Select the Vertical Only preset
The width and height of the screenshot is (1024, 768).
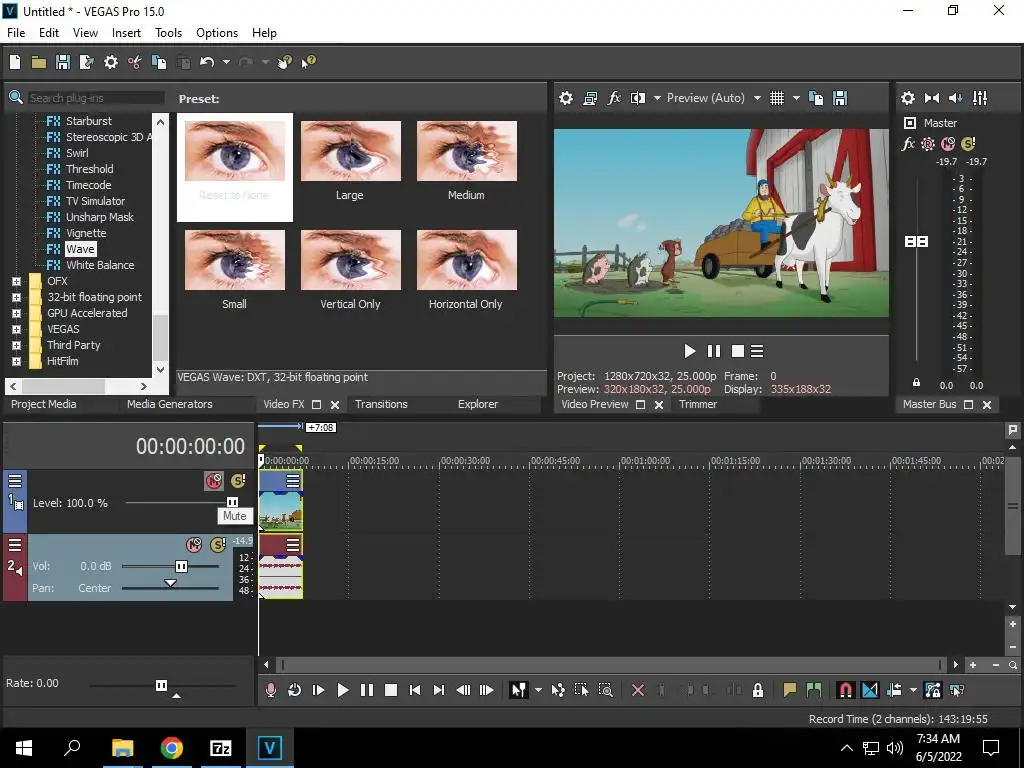(x=351, y=270)
